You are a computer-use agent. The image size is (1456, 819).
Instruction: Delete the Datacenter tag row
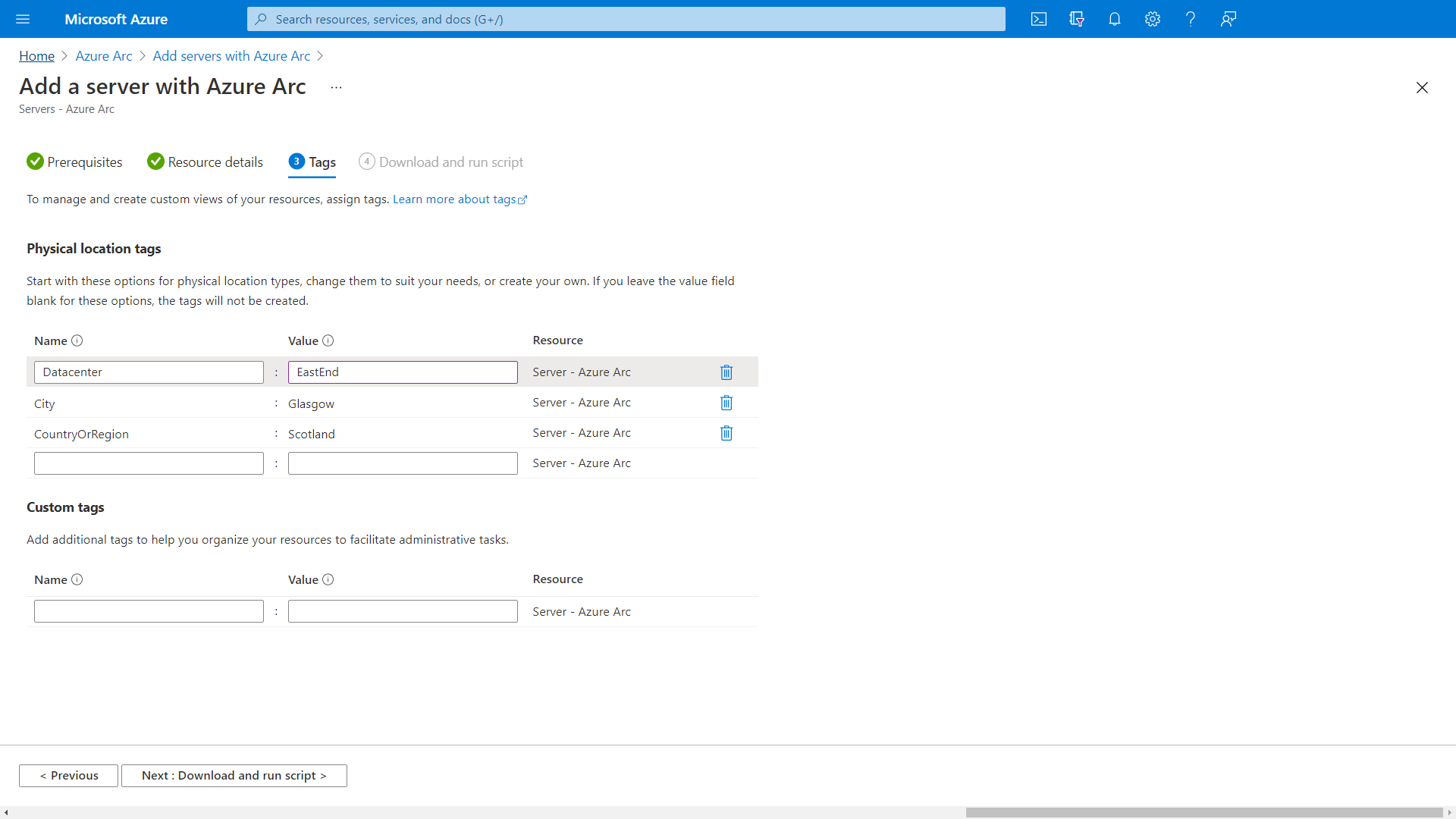tap(726, 372)
